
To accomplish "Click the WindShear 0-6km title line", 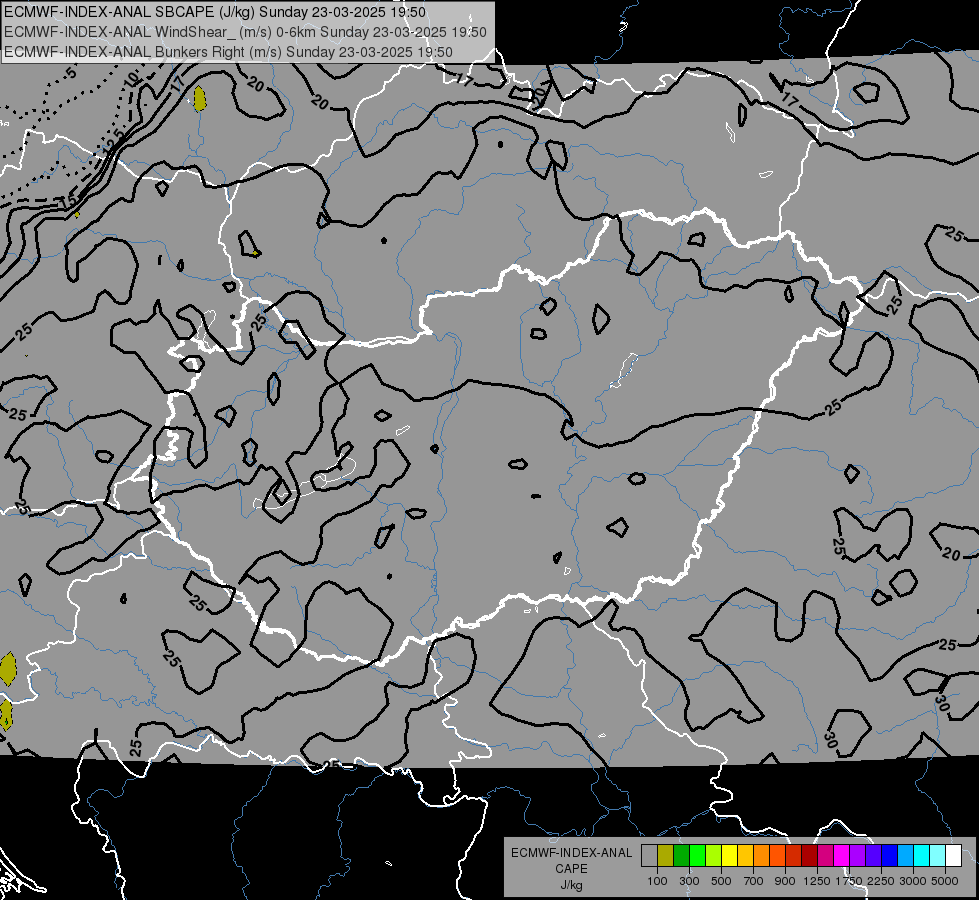I will pyautogui.click(x=245, y=32).
